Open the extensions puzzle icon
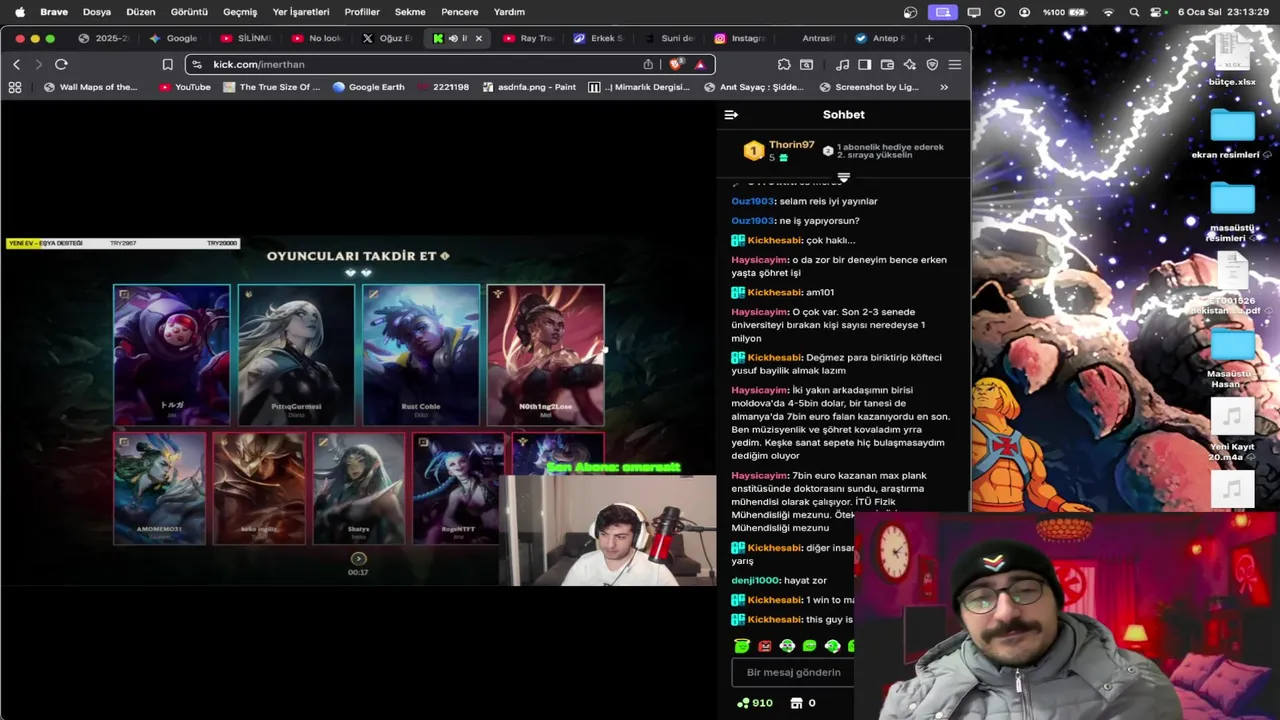This screenshot has height=720, width=1280. click(x=784, y=64)
